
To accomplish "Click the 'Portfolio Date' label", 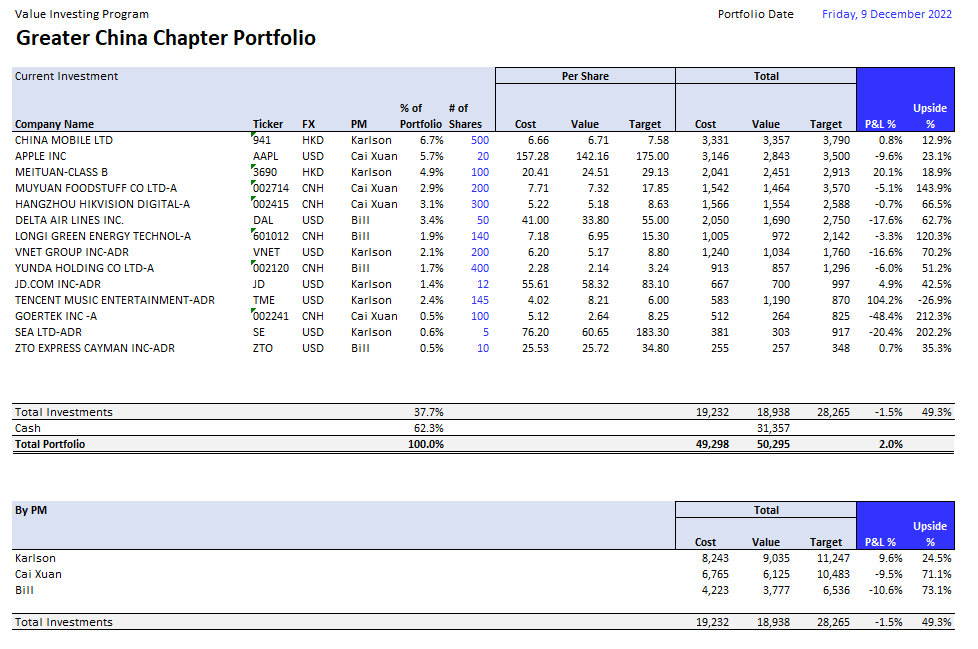I will [x=755, y=14].
